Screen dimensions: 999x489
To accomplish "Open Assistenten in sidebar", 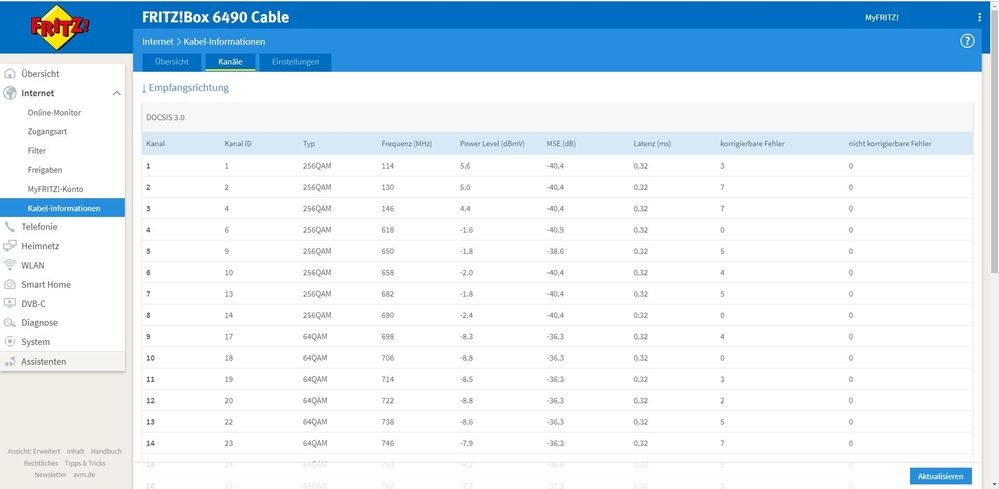I will (x=43, y=362).
